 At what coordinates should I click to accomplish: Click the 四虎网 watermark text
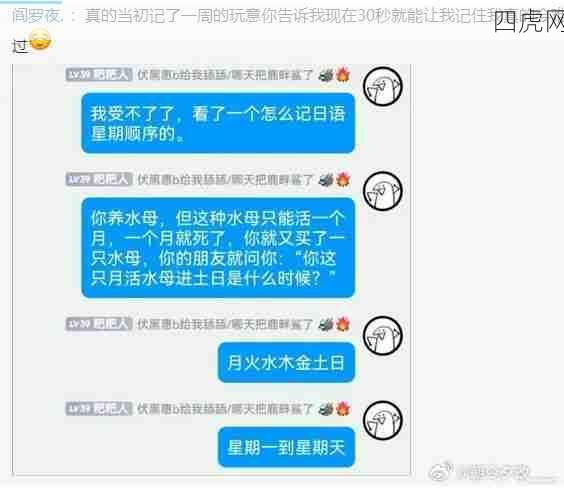point(529,21)
